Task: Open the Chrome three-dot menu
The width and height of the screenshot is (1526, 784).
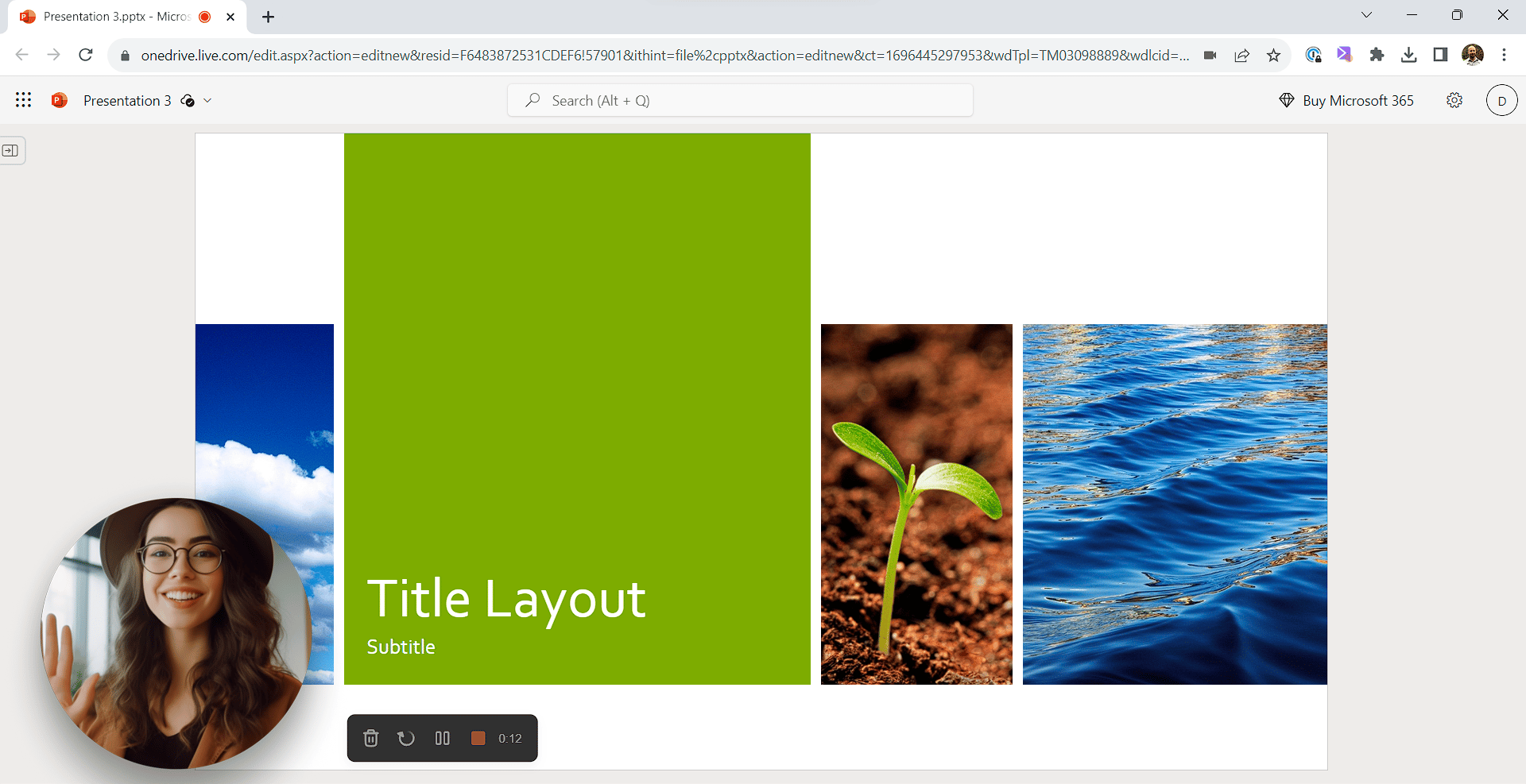Action: pyautogui.click(x=1504, y=55)
